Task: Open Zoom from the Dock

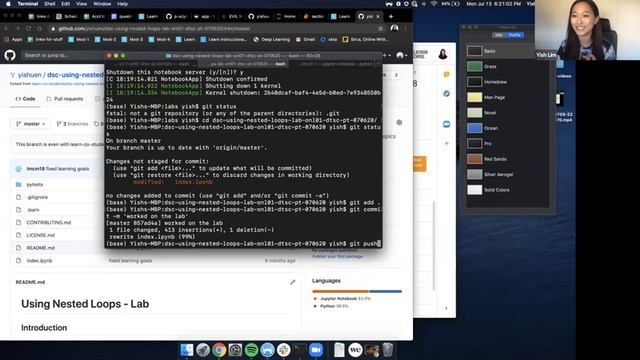Action: (x=316, y=350)
